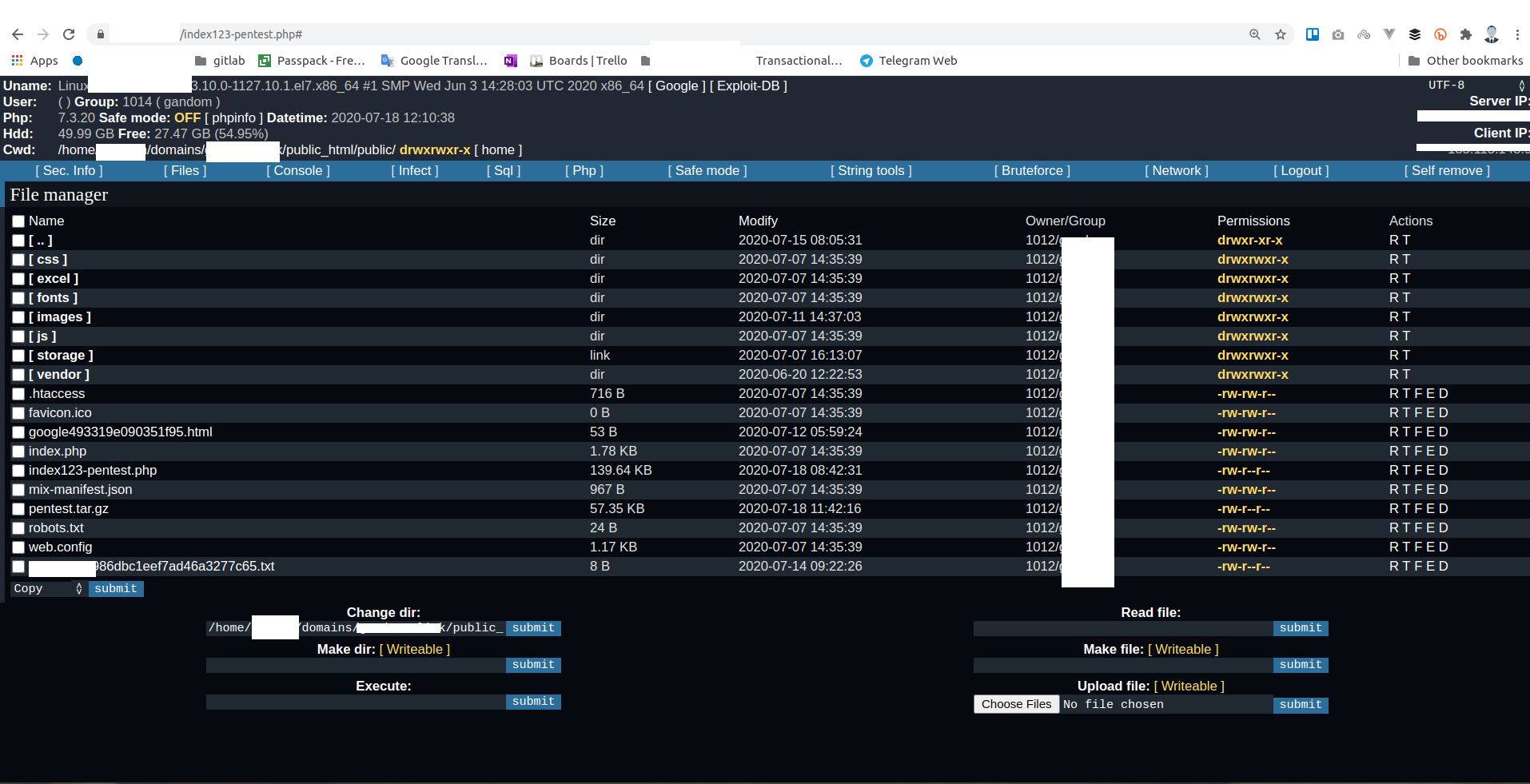1530x784 pixels.
Task: Check the checkbox next to index.php
Action: pyautogui.click(x=18, y=452)
